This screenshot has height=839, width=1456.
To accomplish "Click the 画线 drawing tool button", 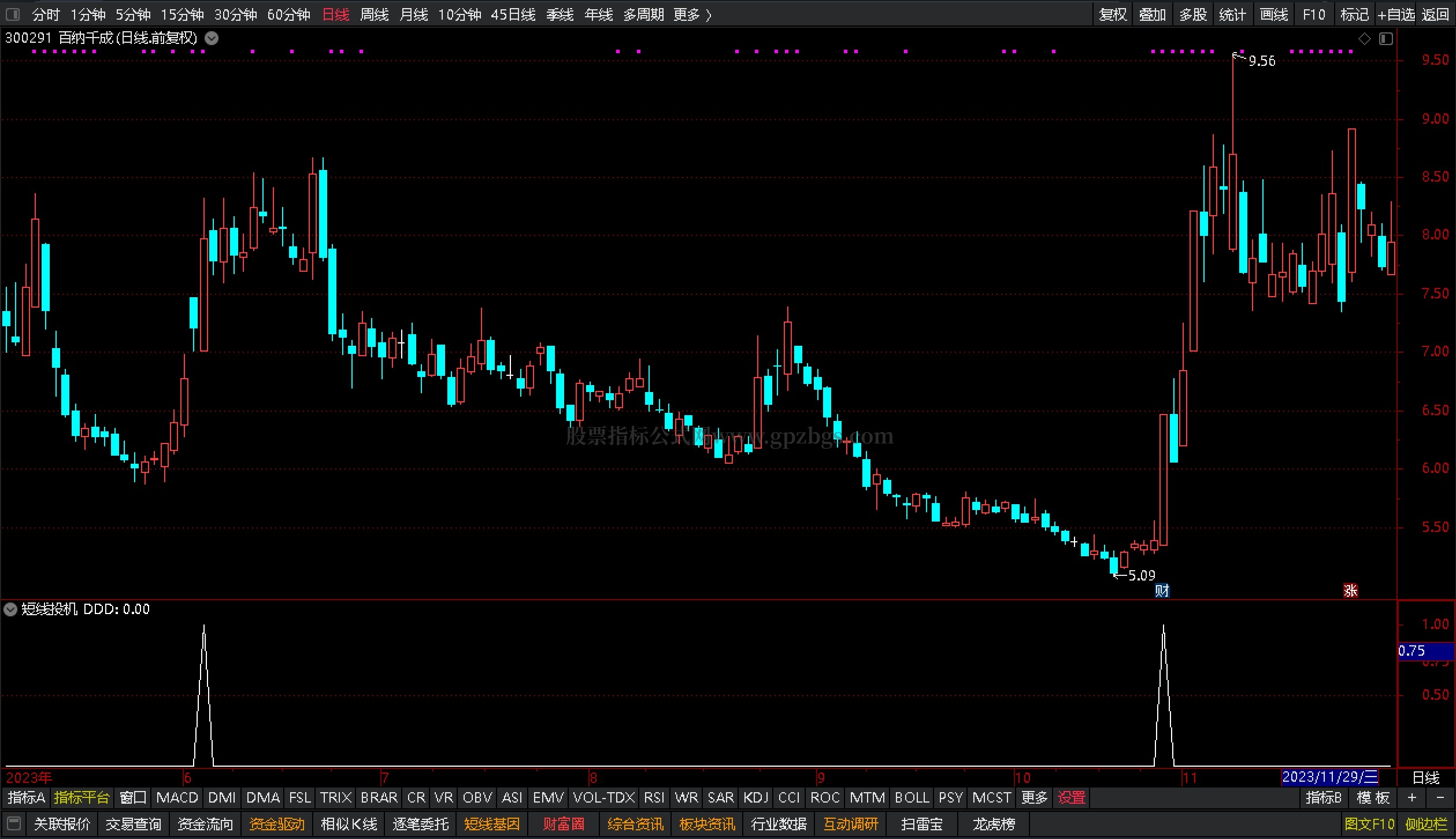I will tap(1274, 14).
